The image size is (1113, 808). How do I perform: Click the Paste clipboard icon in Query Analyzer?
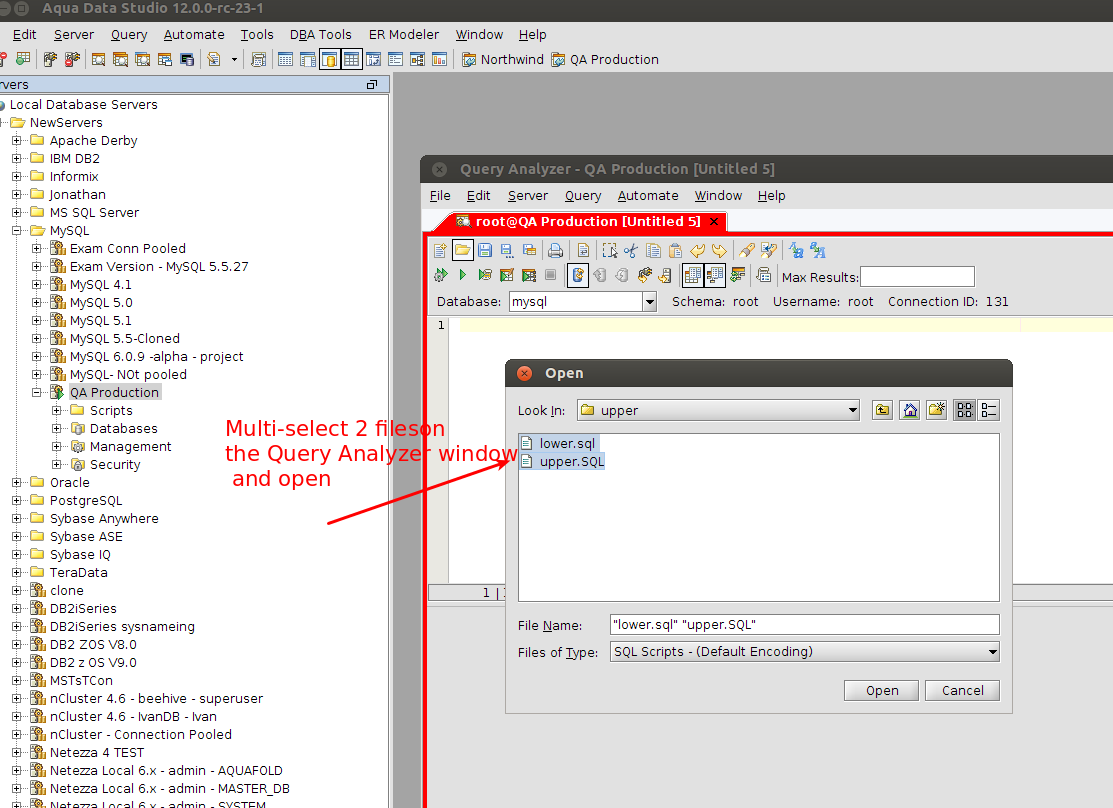coord(675,250)
